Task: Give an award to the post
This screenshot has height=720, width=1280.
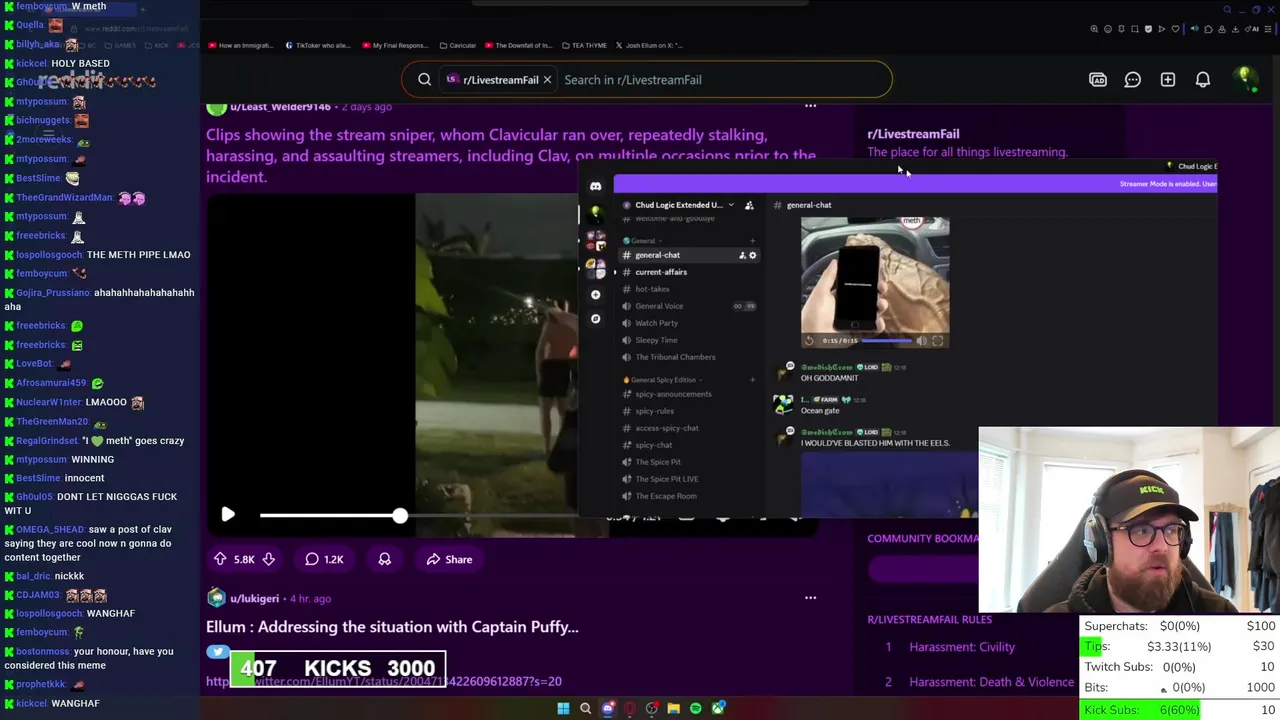Action: click(x=384, y=559)
